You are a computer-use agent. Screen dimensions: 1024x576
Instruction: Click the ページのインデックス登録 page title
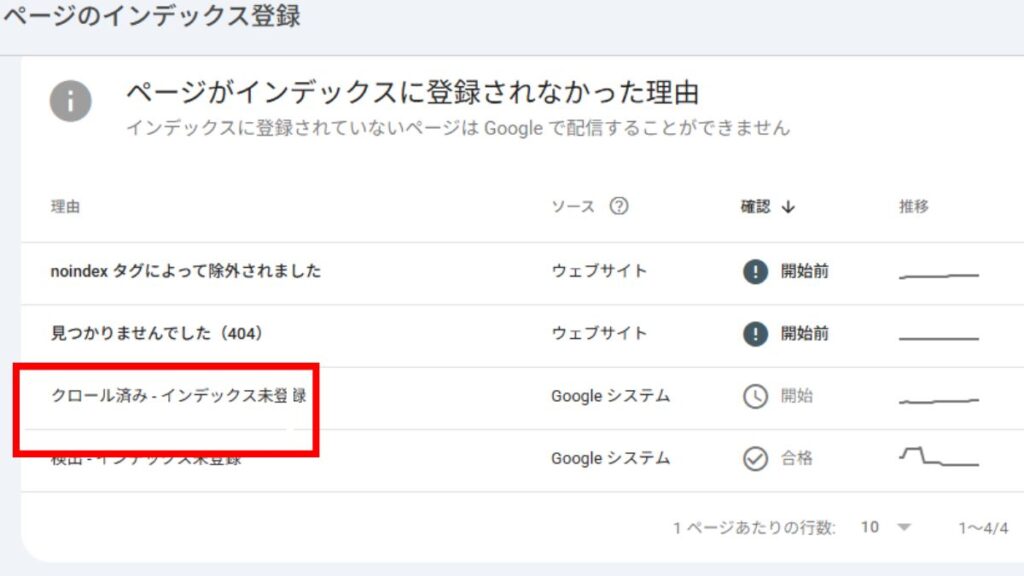(x=152, y=16)
